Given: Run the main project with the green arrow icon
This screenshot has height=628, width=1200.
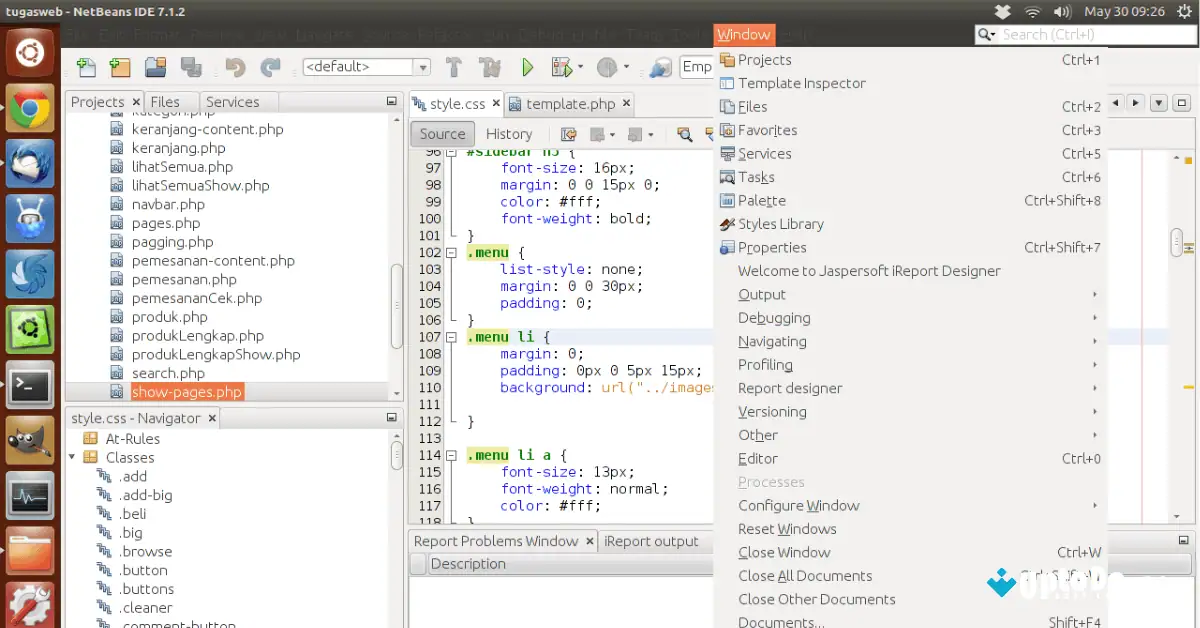Looking at the screenshot, I should pos(527,67).
